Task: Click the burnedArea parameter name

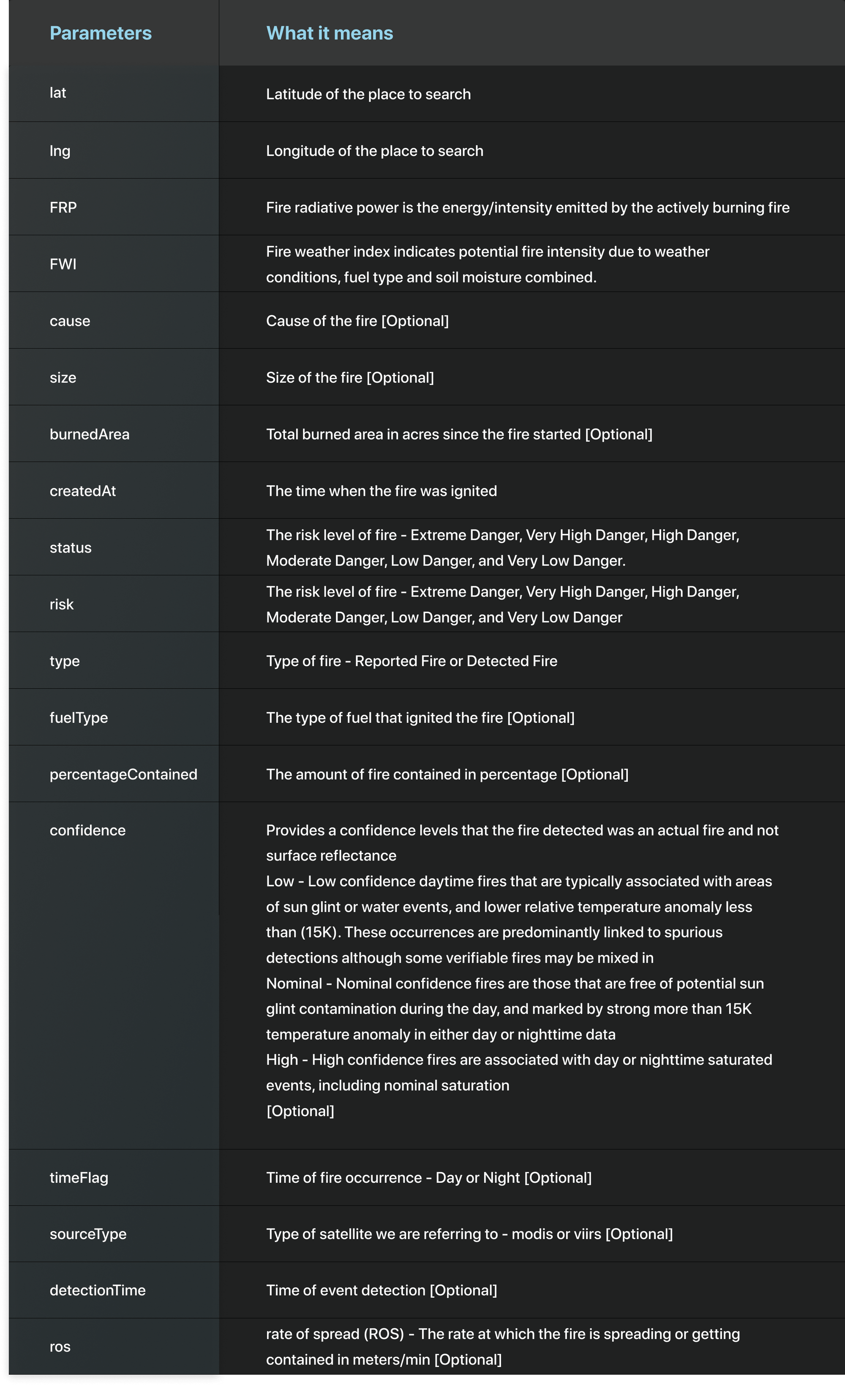Action: [89, 434]
